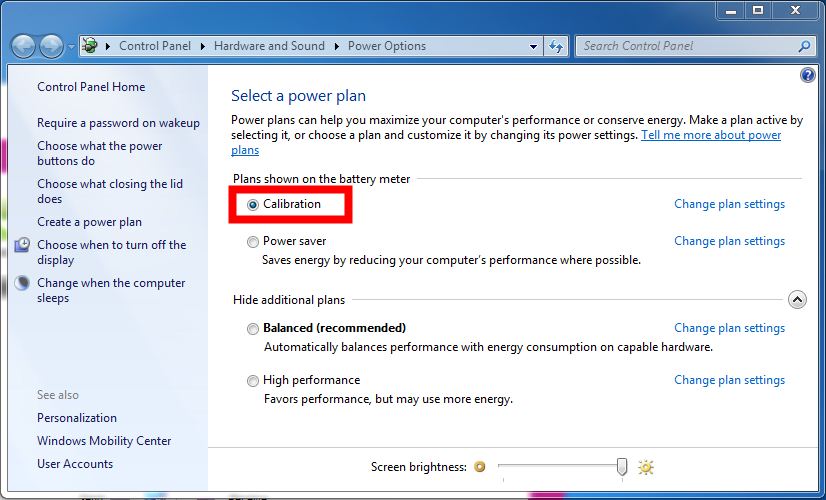Click the screen brightness slider thumb
Viewport: 826px width, 500px height.
coord(622,466)
